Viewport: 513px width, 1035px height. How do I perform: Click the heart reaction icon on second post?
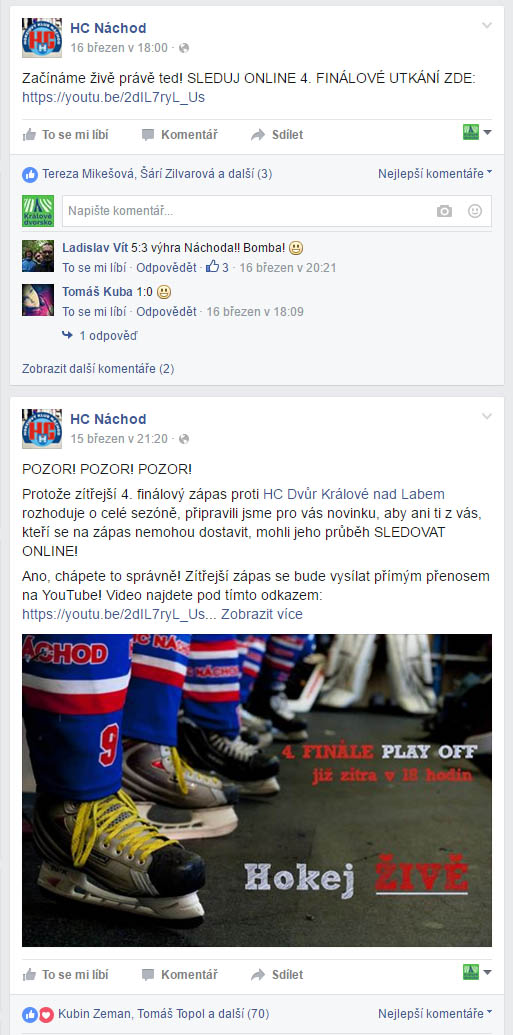[46, 1014]
